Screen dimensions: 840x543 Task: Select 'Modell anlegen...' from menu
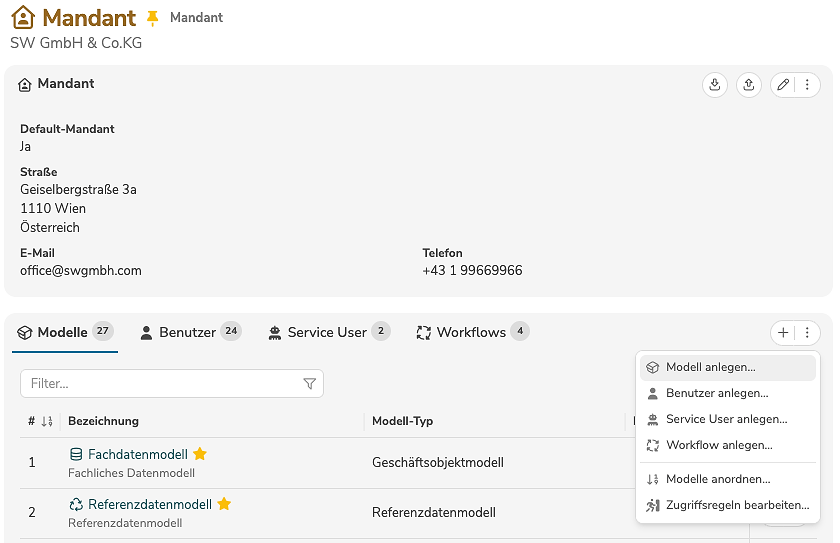click(710, 368)
